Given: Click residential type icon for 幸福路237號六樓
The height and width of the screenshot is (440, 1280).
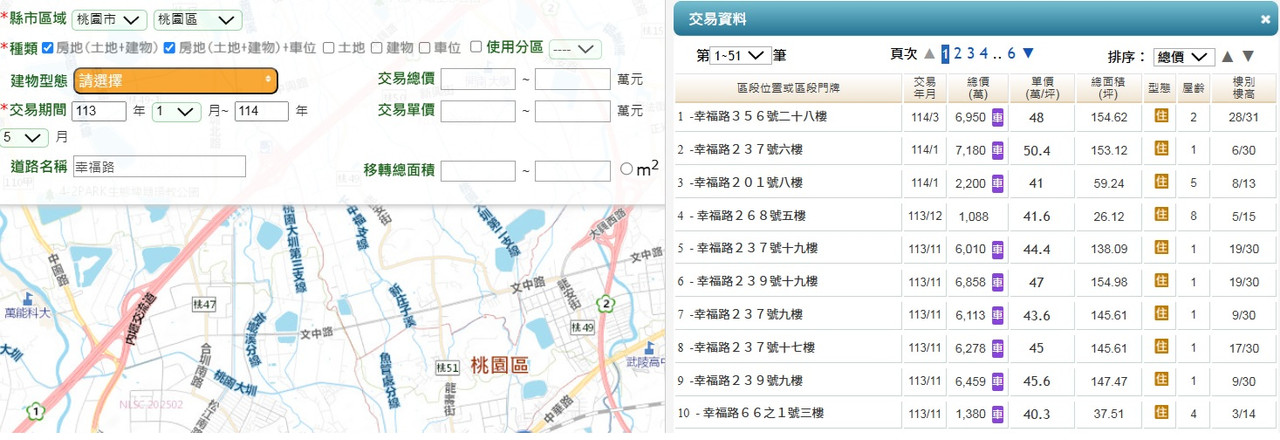Looking at the screenshot, I should (1161, 149).
